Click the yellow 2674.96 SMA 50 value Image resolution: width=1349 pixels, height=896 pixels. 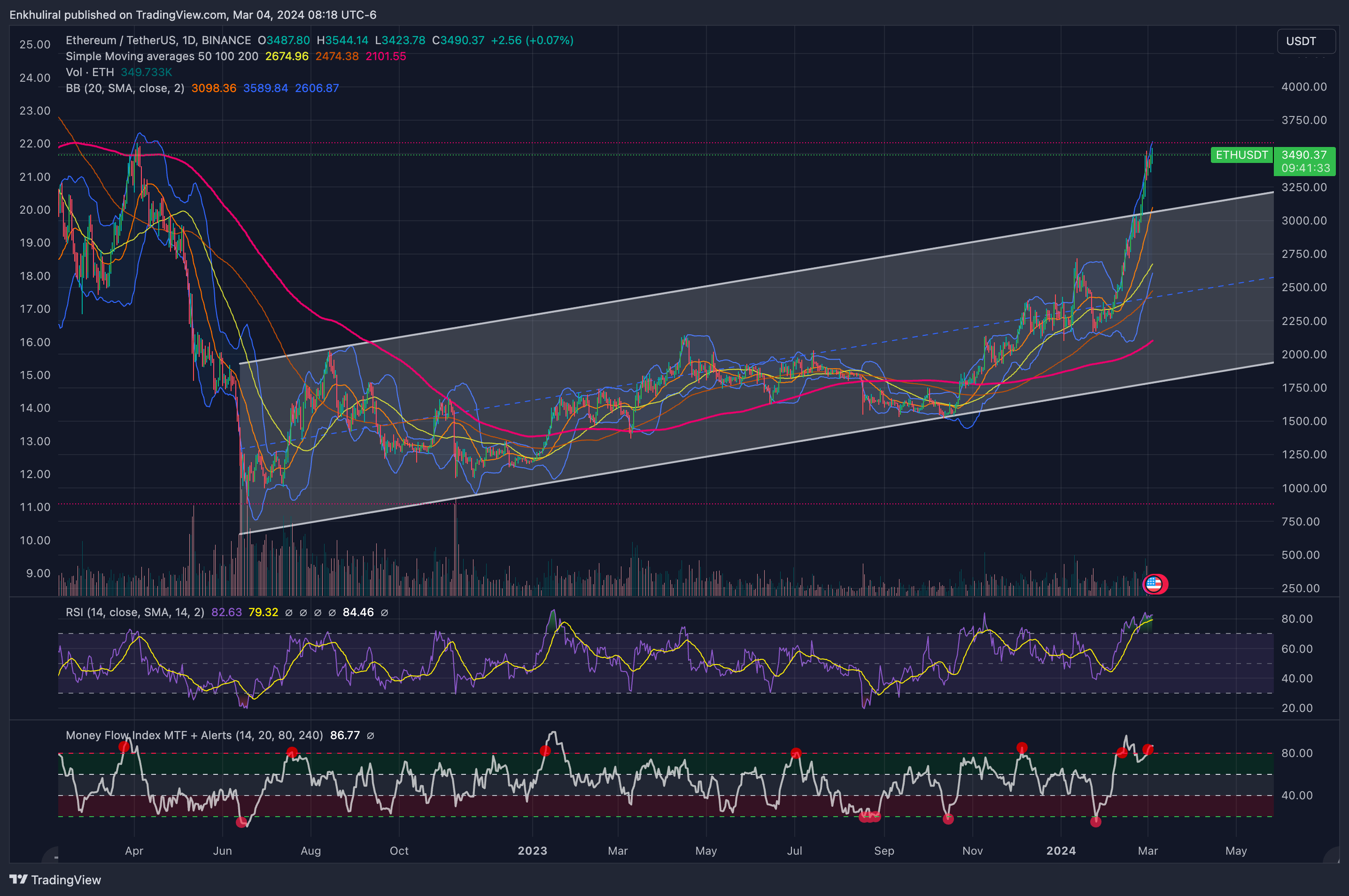287,56
